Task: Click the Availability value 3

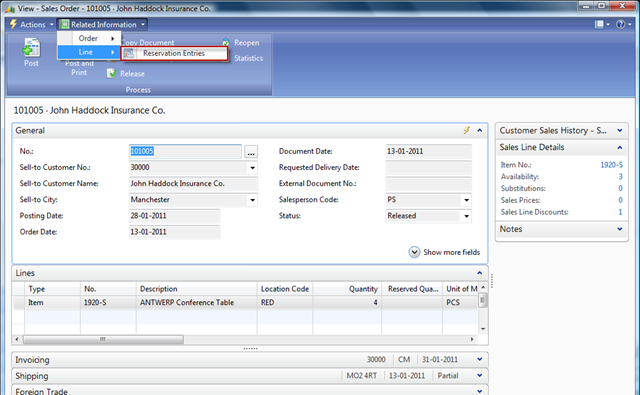Action: coord(620,177)
